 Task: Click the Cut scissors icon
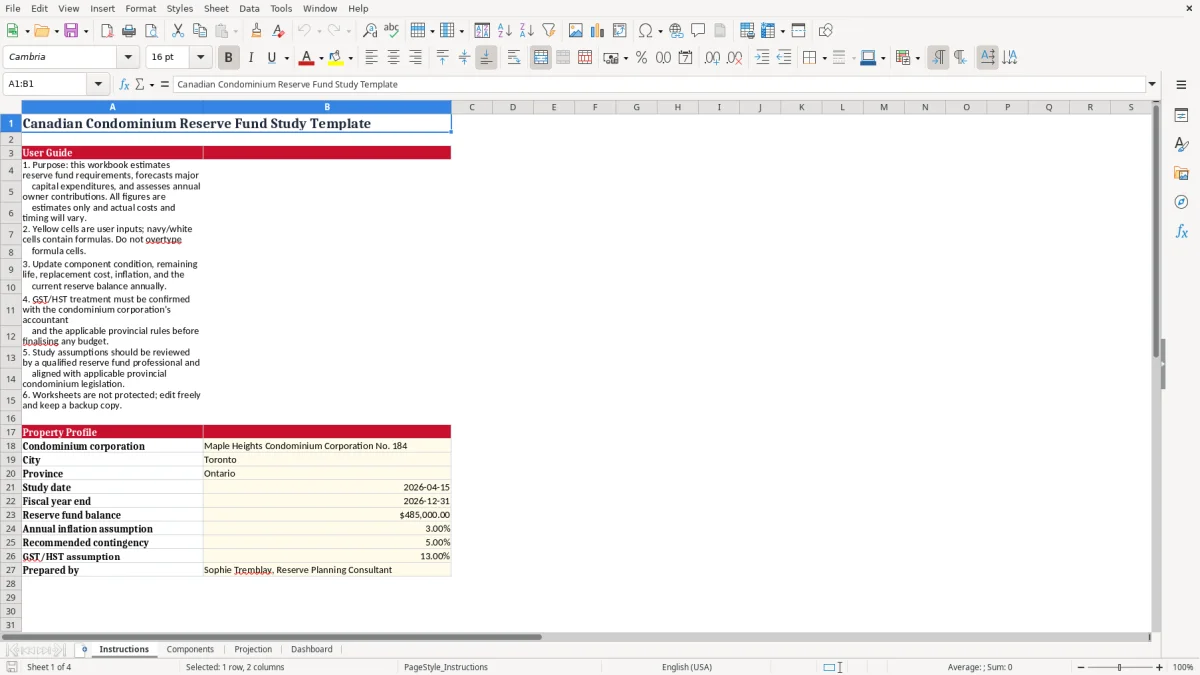click(177, 31)
